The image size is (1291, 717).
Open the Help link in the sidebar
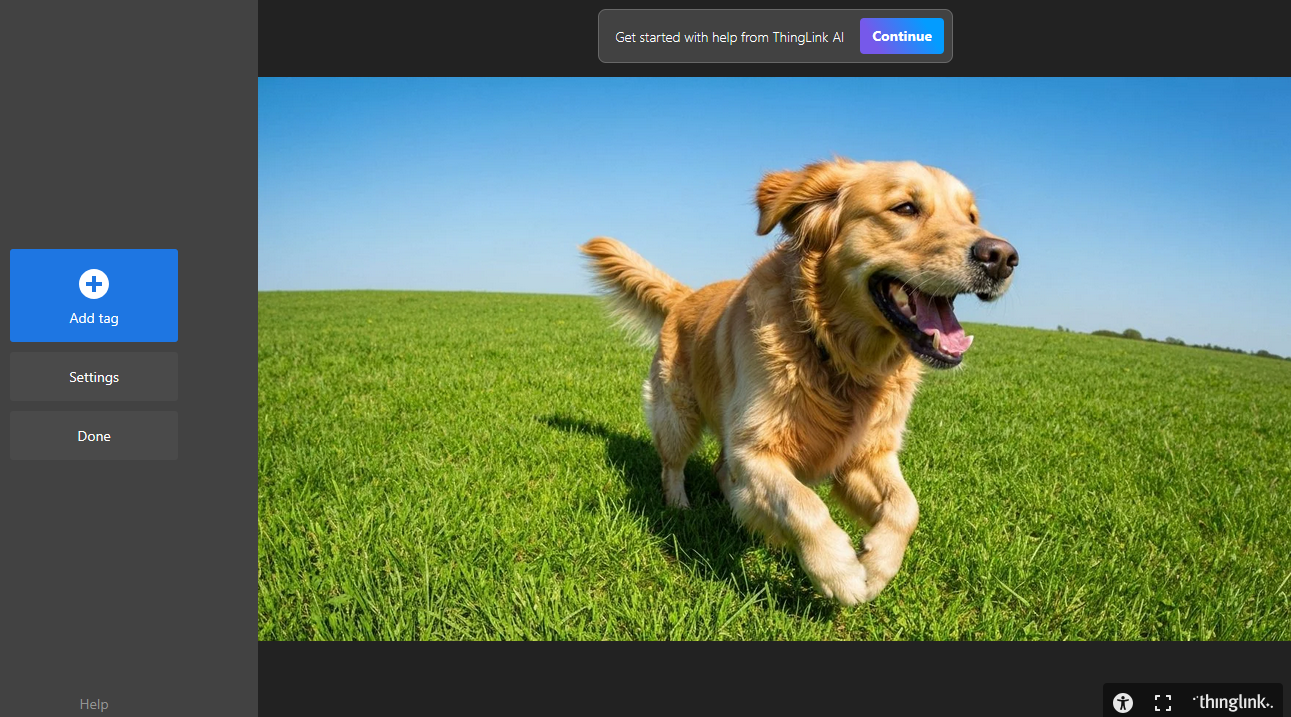tap(94, 704)
